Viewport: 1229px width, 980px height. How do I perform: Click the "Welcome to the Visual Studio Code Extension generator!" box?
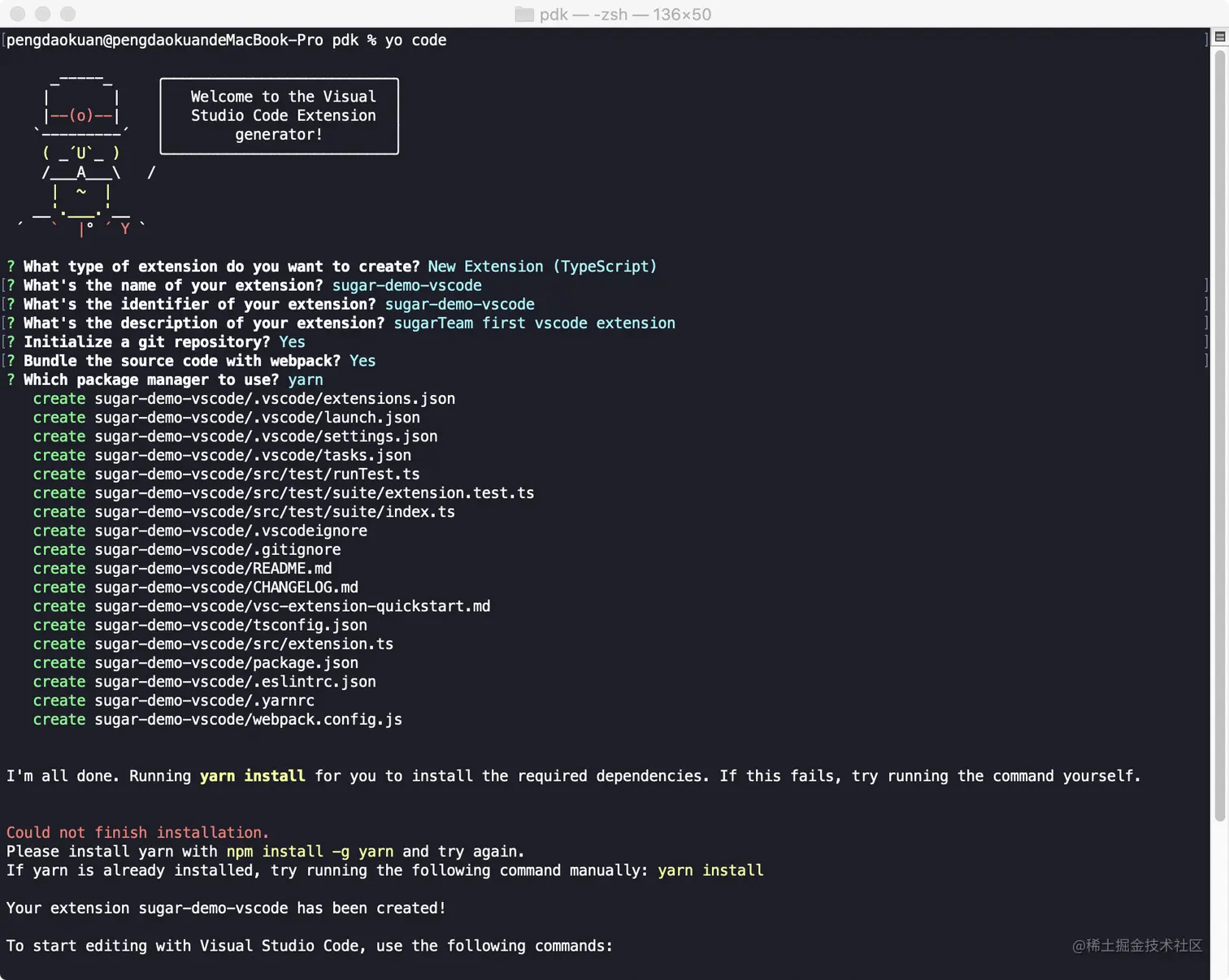coord(279,116)
